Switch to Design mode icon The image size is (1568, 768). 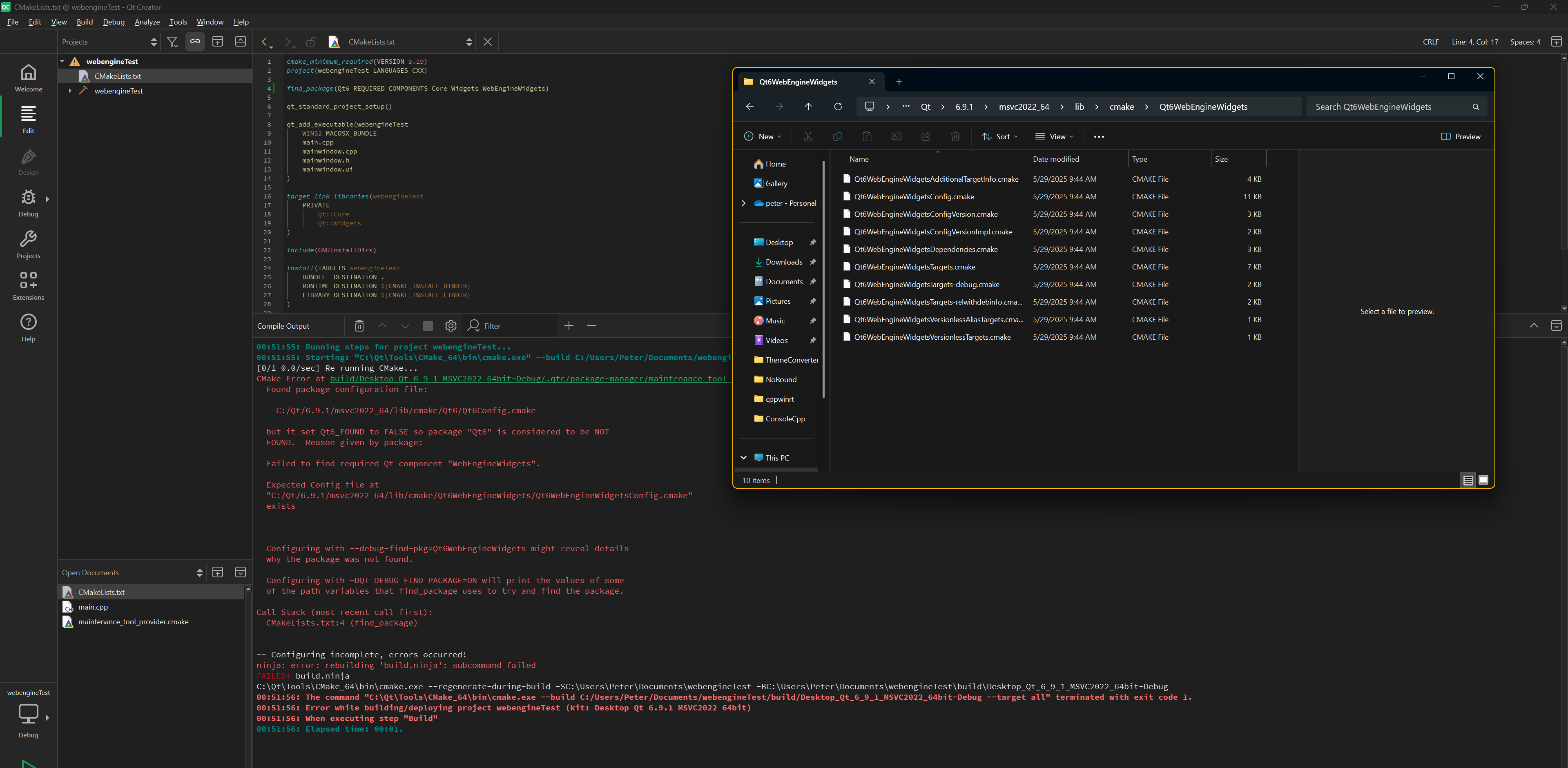tap(28, 161)
